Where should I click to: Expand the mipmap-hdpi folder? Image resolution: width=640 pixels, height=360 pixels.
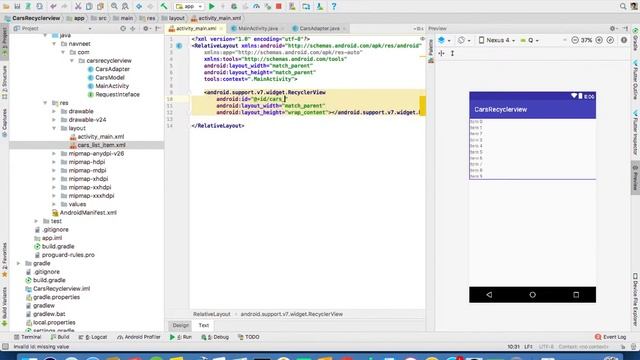tap(54, 162)
